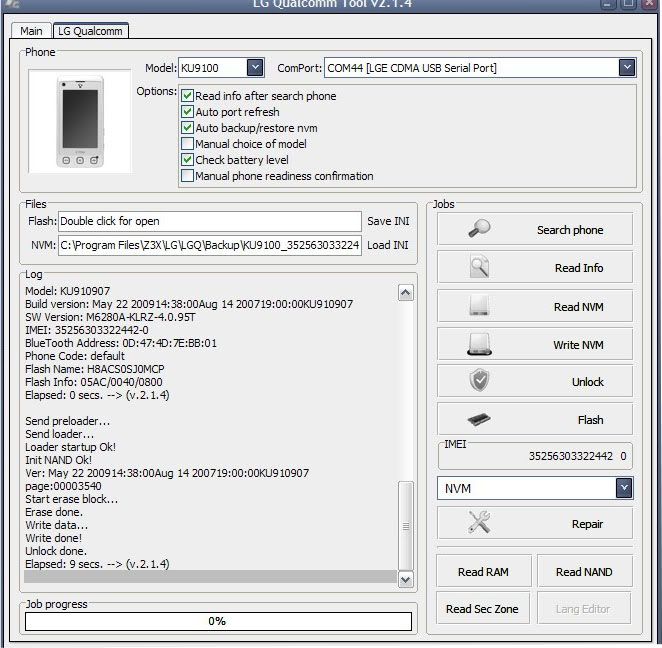Click the 'Init NAND Ok!' log line

pyautogui.click(x=58, y=460)
